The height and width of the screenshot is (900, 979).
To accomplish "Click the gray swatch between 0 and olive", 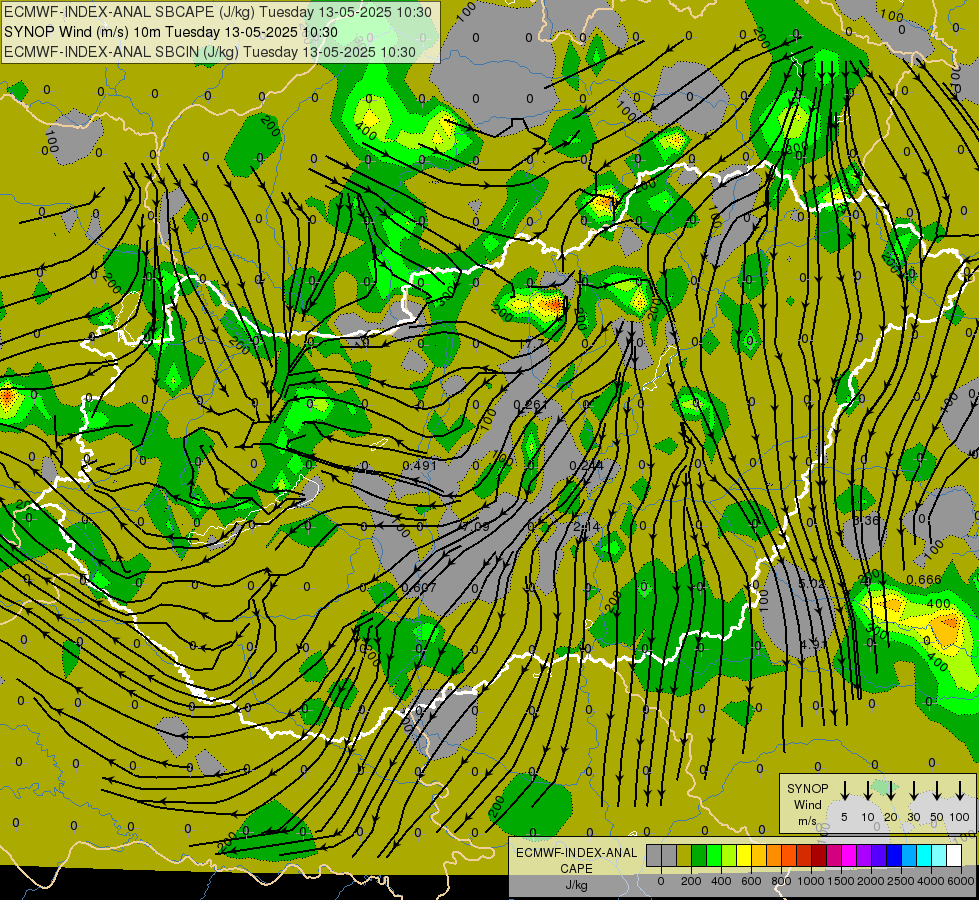I will 669,855.
